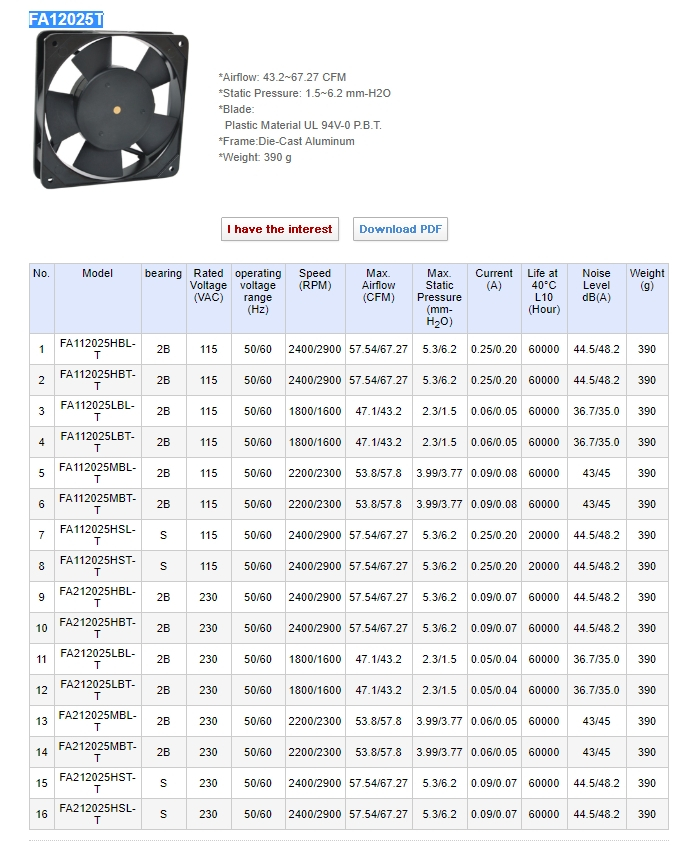Click the Airflow 43.2~67.27 CFM line

(282, 77)
